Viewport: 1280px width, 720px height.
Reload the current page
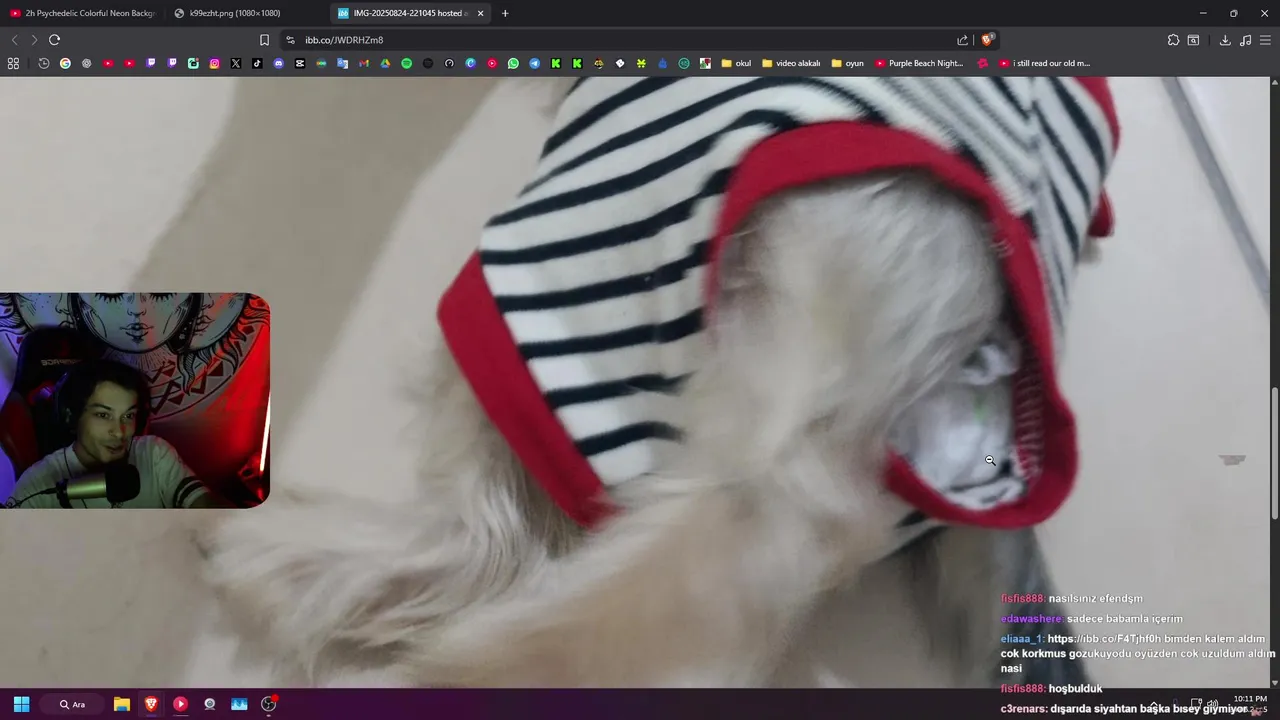(54, 40)
